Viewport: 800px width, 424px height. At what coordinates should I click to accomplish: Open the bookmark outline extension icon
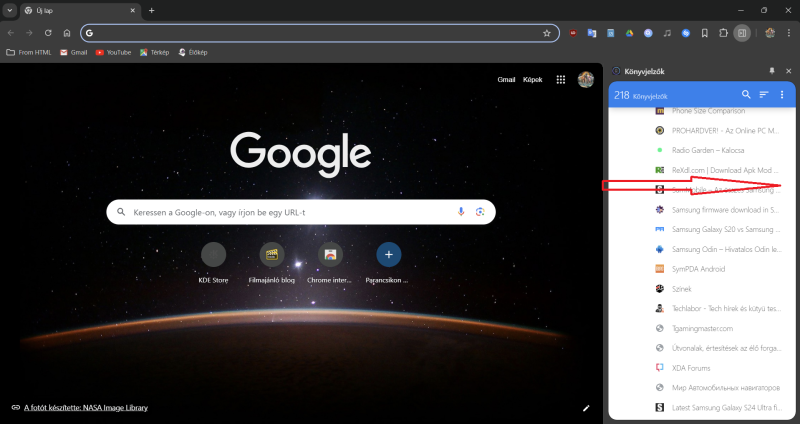[x=705, y=33]
